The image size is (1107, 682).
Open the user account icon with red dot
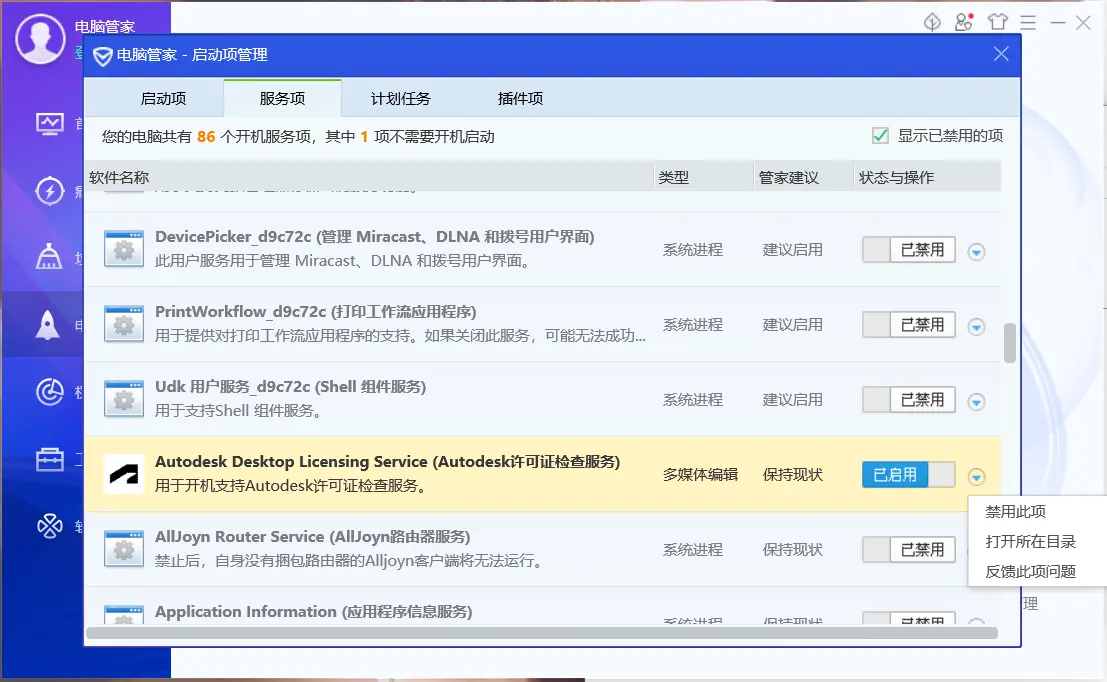964,23
